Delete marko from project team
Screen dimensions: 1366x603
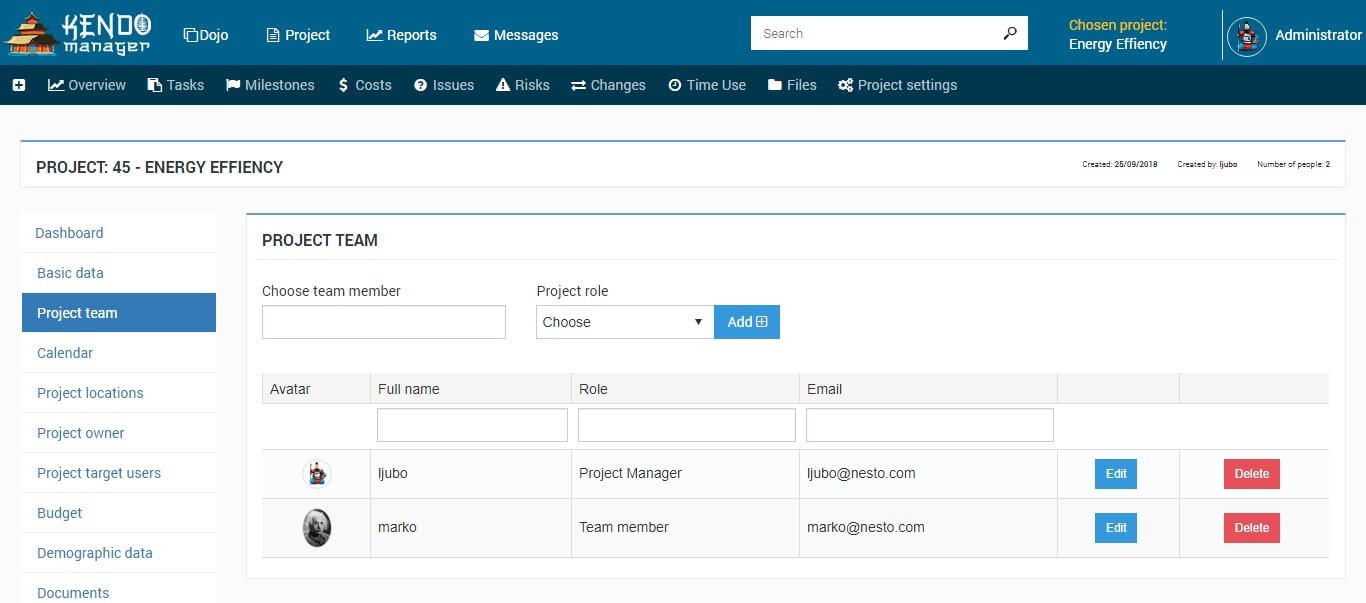tap(1252, 528)
